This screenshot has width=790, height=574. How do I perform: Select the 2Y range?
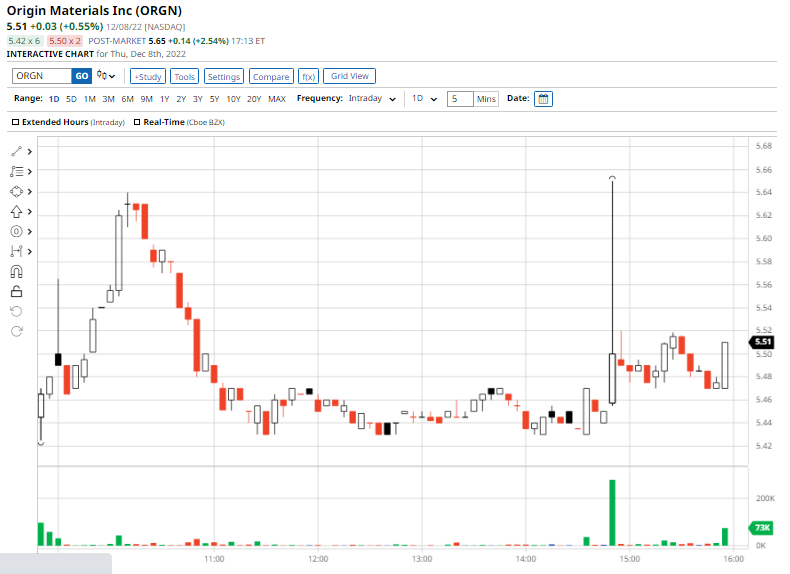point(181,99)
